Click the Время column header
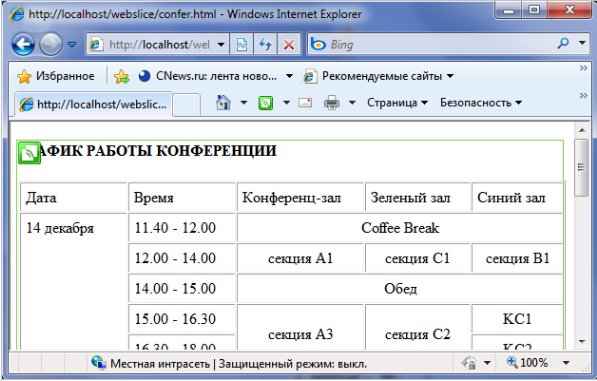The image size is (597, 381). pos(182,197)
